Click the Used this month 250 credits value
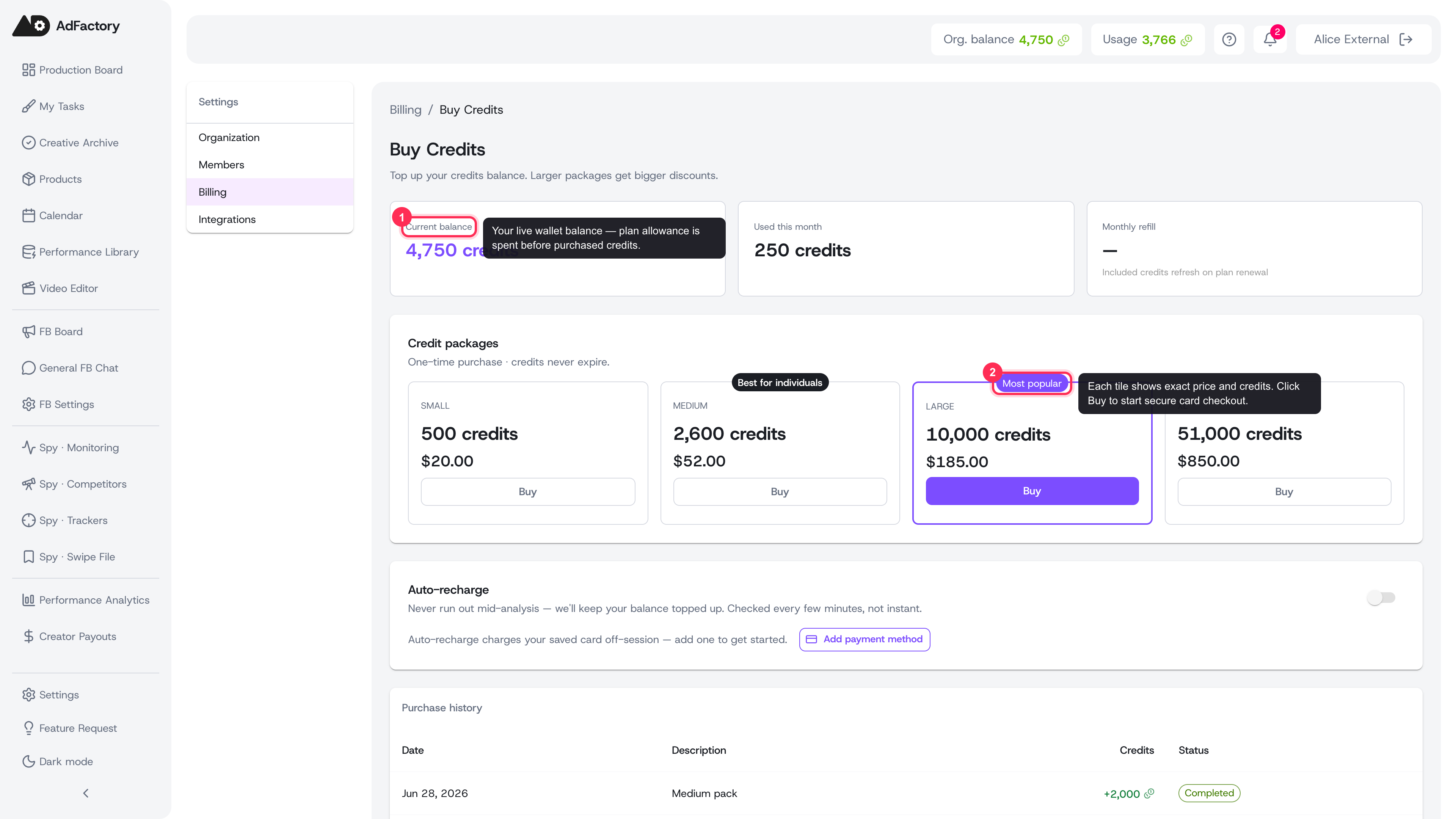Viewport: 1456px width, 819px height. [x=802, y=250]
